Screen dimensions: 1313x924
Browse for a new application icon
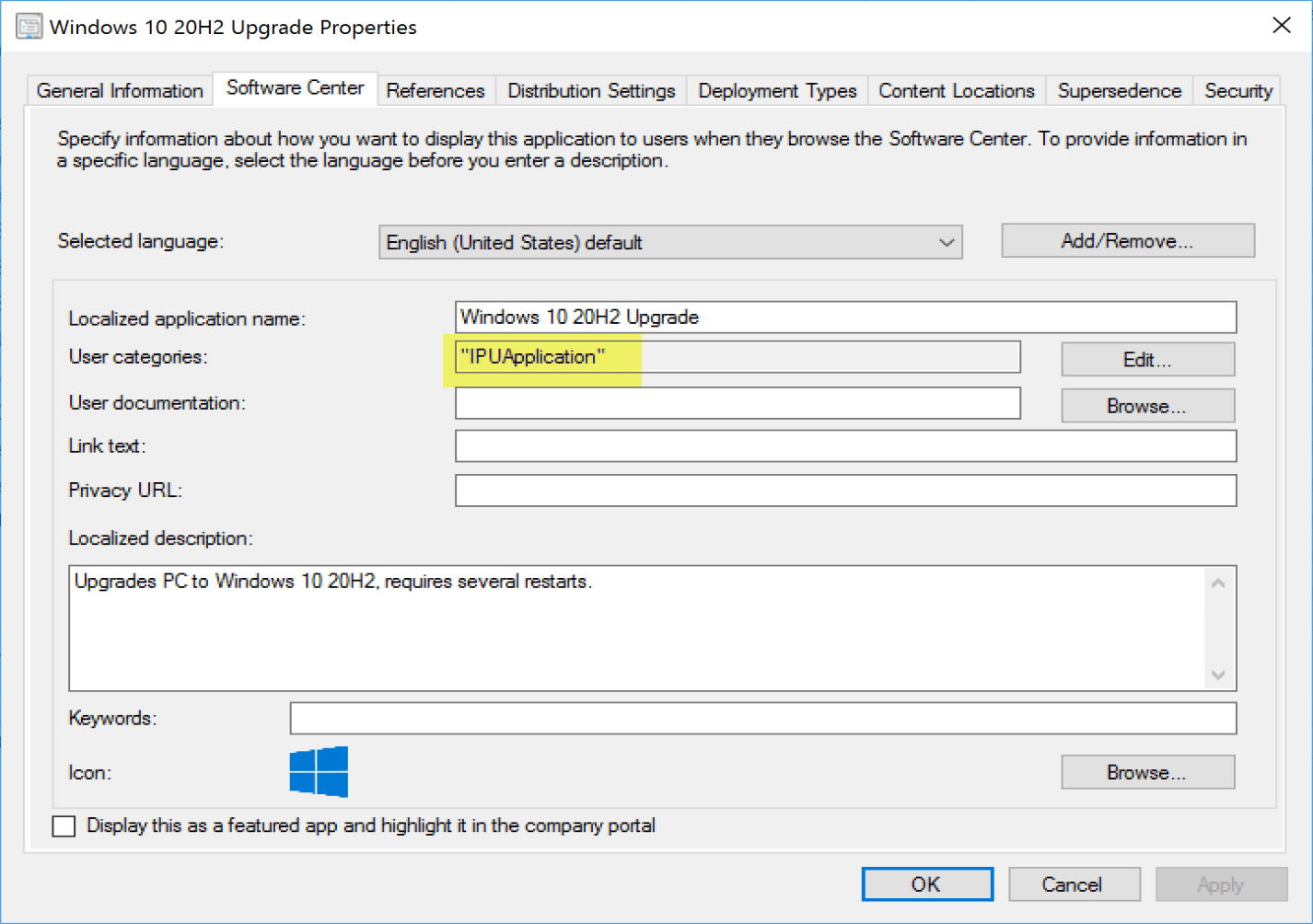click(x=1147, y=772)
